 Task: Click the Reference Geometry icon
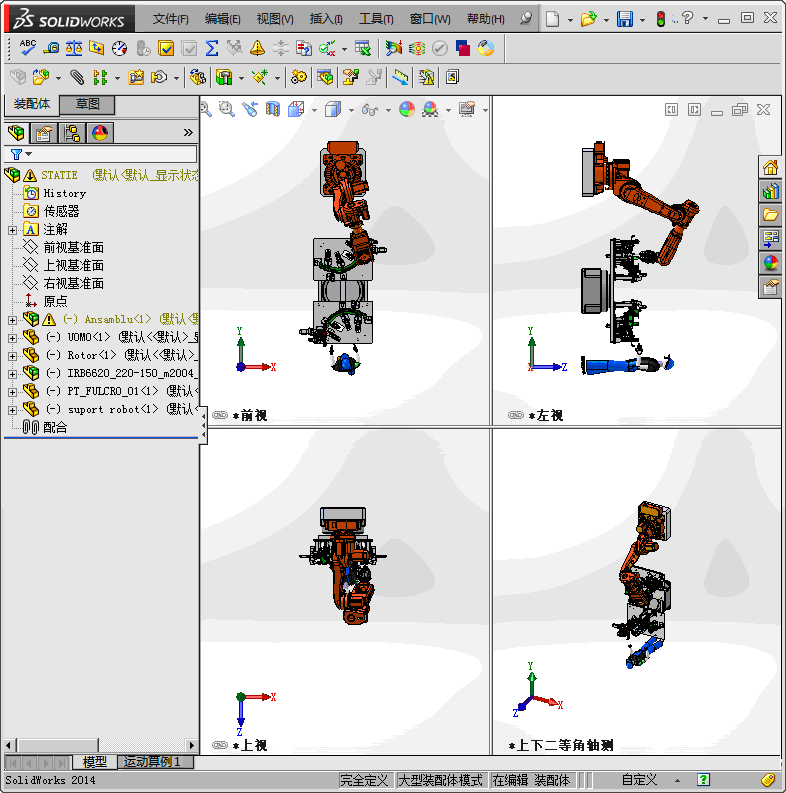[260, 77]
